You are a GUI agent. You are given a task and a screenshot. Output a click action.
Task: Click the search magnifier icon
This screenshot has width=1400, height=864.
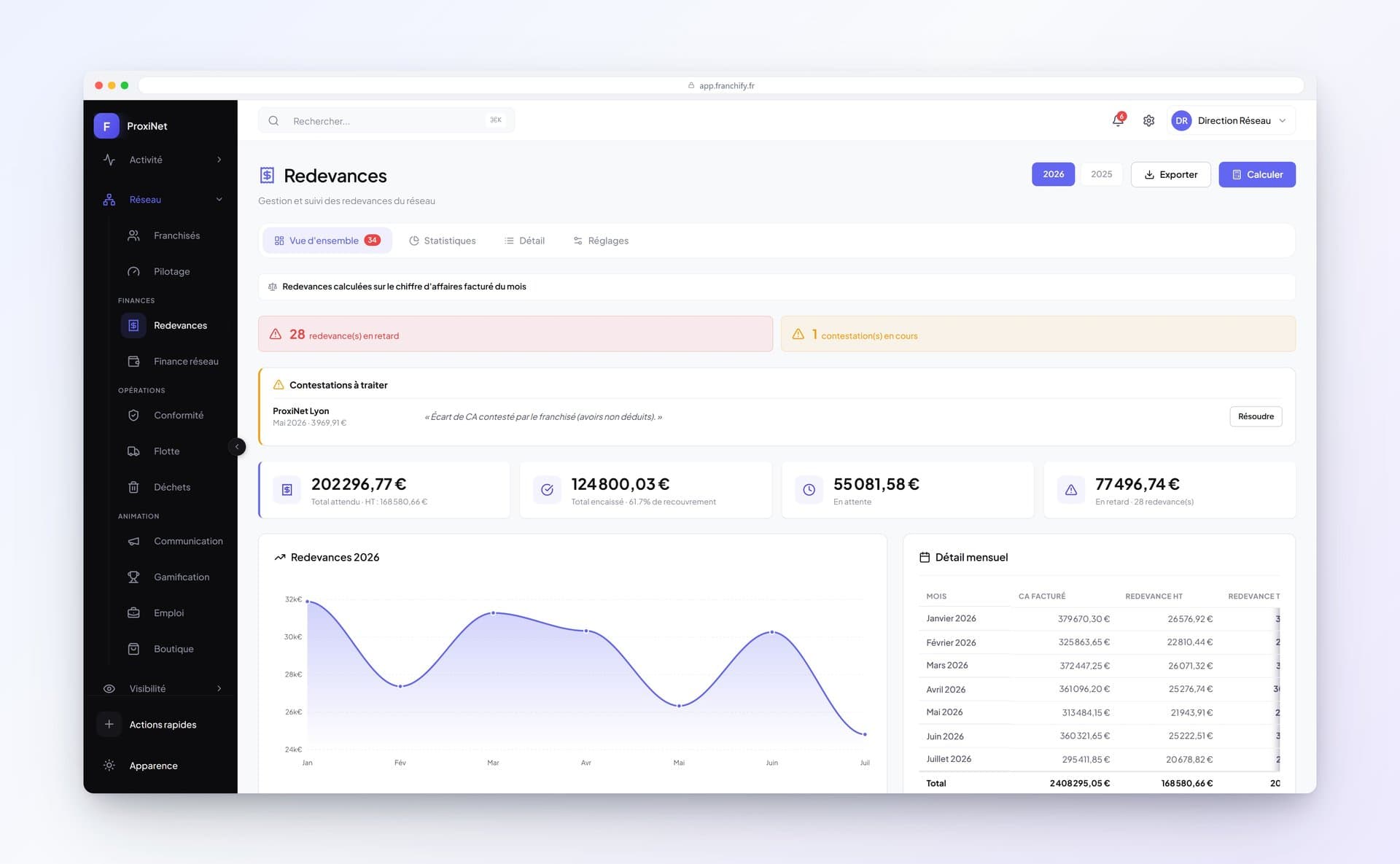[x=273, y=120]
